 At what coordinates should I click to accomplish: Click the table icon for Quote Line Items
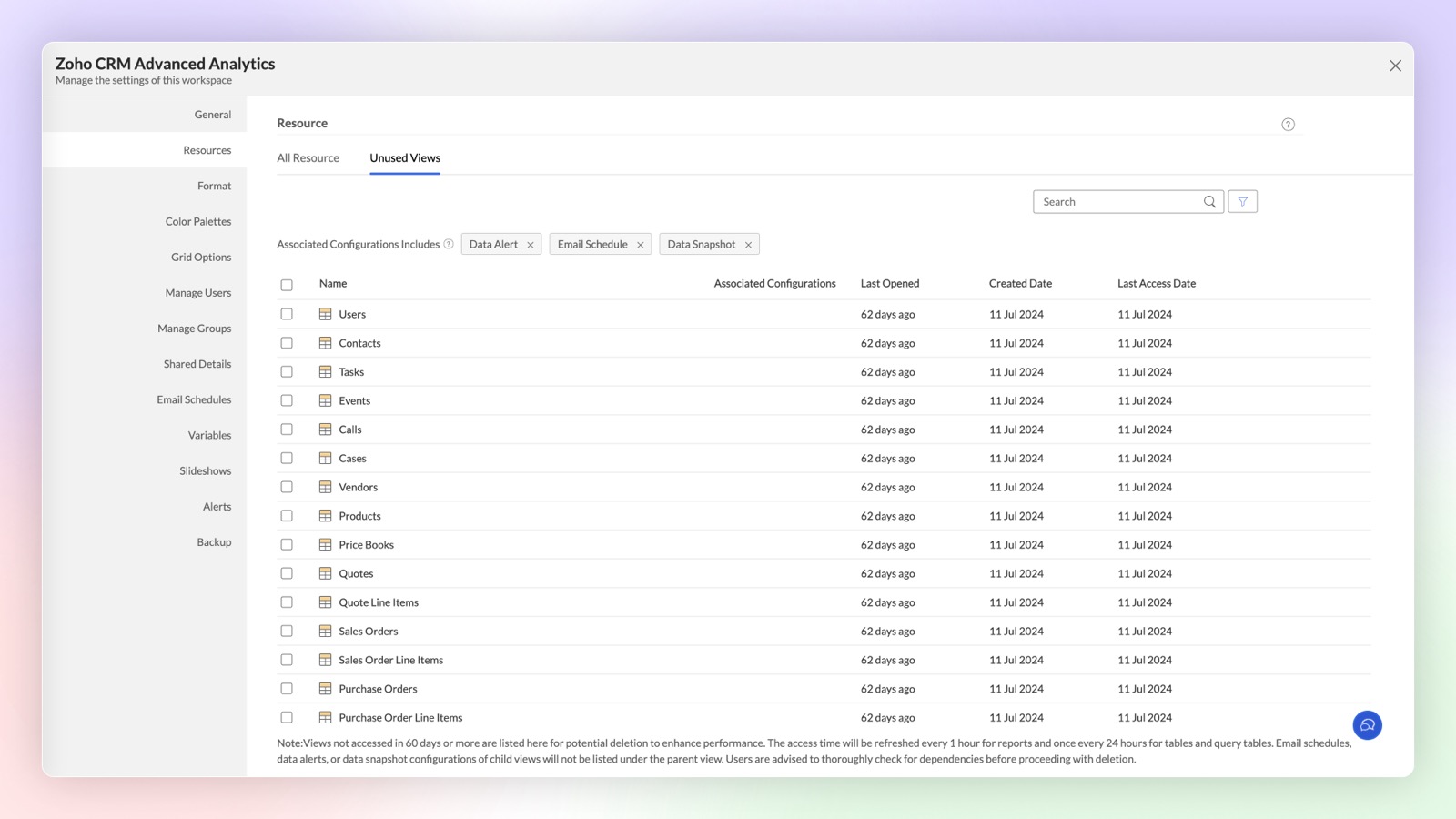[x=325, y=602]
